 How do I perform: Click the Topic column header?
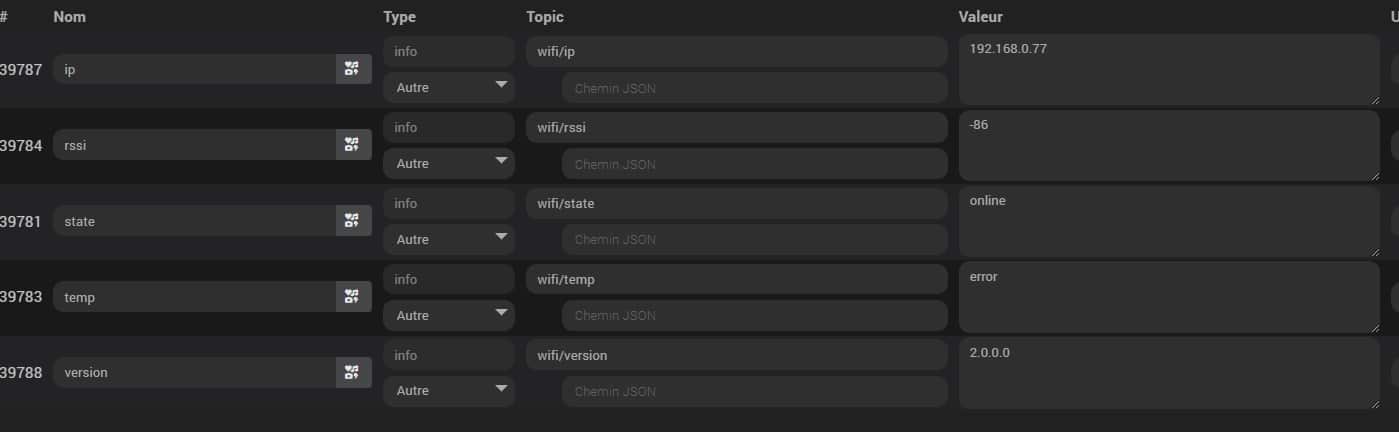(545, 17)
